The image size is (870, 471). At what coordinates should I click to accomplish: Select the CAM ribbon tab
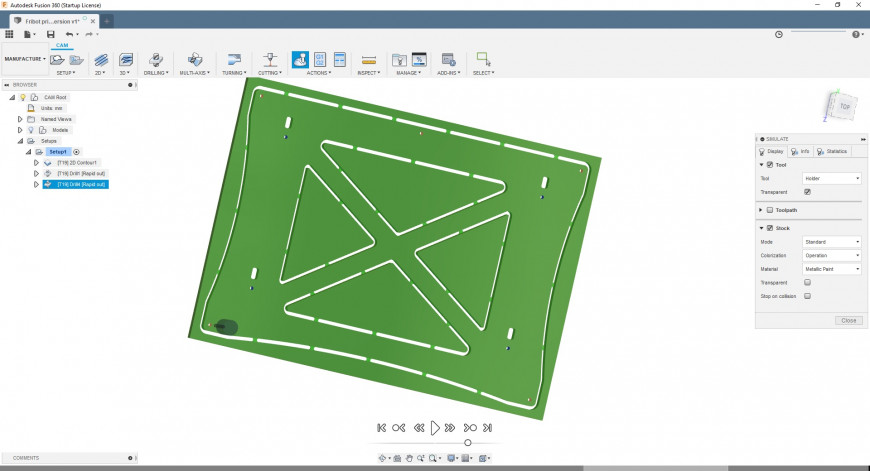(62, 45)
